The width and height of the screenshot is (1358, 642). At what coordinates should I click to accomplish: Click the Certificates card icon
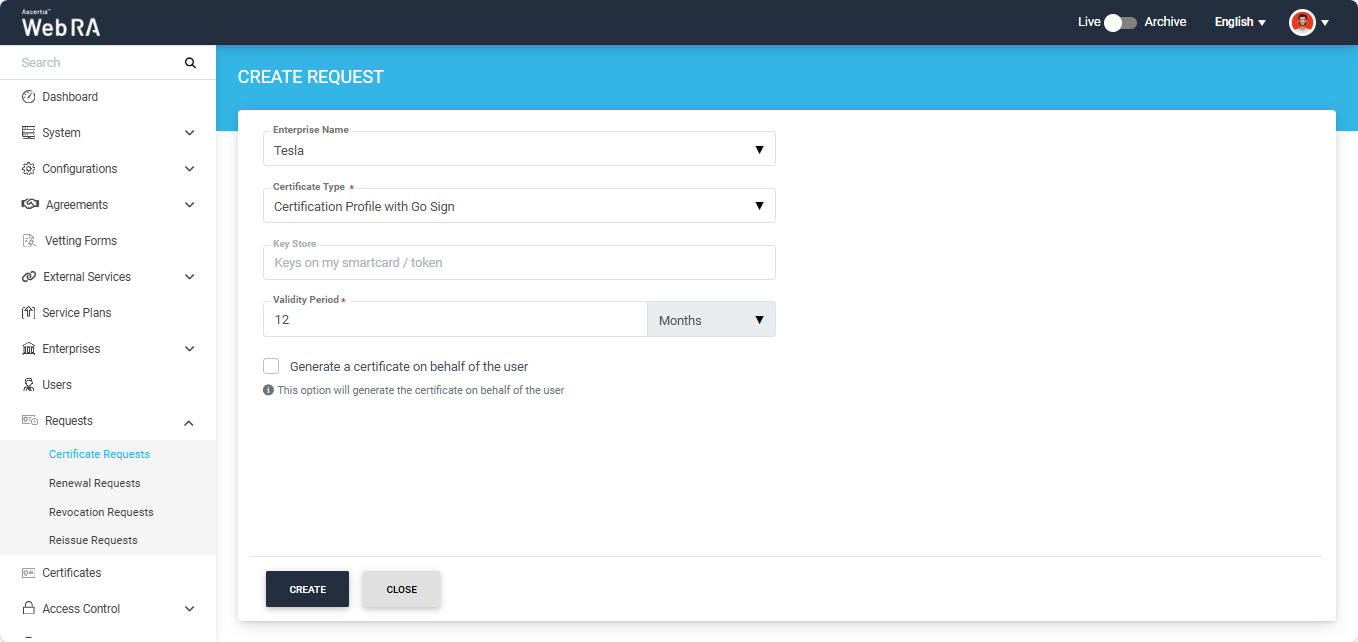tap(28, 573)
